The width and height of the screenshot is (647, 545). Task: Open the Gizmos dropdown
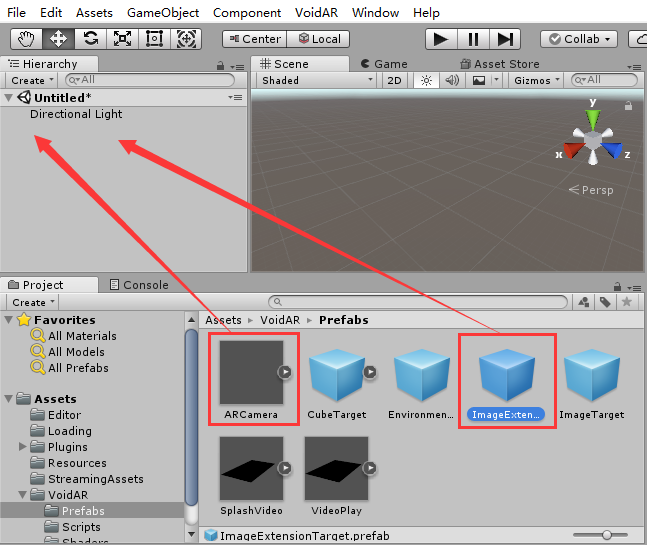537,80
